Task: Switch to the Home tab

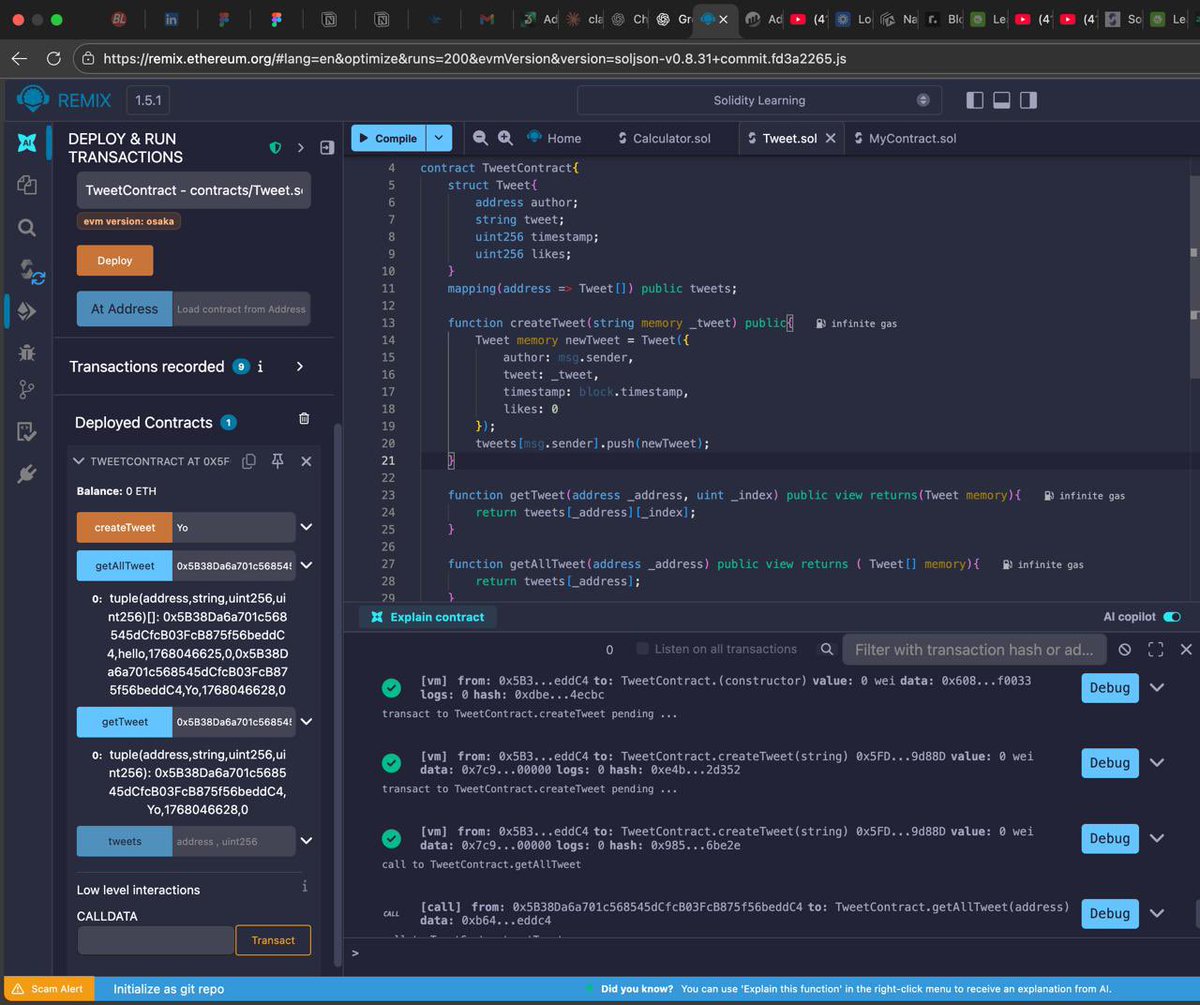Action: pyautogui.click(x=553, y=138)
